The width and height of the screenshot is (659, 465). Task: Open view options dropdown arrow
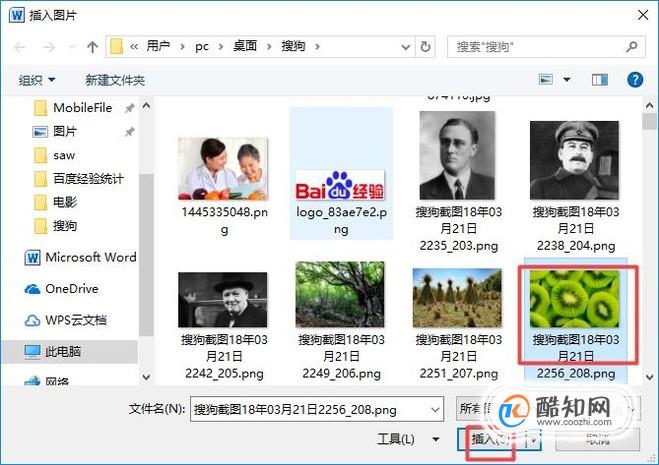567,79
